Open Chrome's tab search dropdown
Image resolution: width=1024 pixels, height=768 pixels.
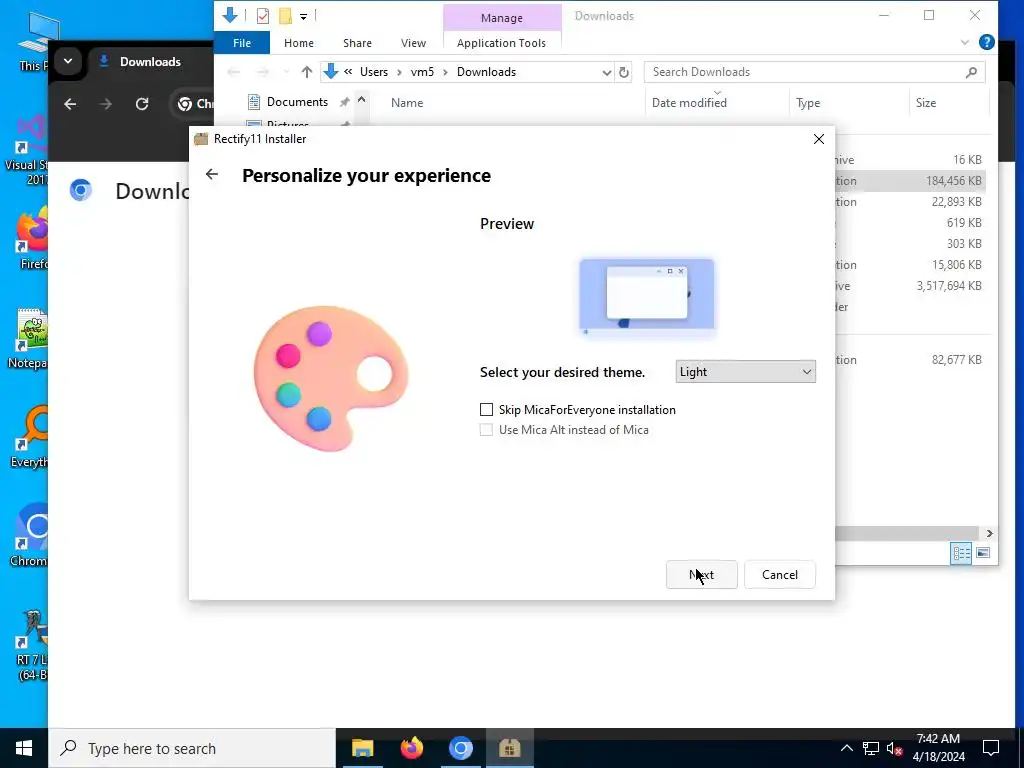pyautogui.click(x=67, y=61)
